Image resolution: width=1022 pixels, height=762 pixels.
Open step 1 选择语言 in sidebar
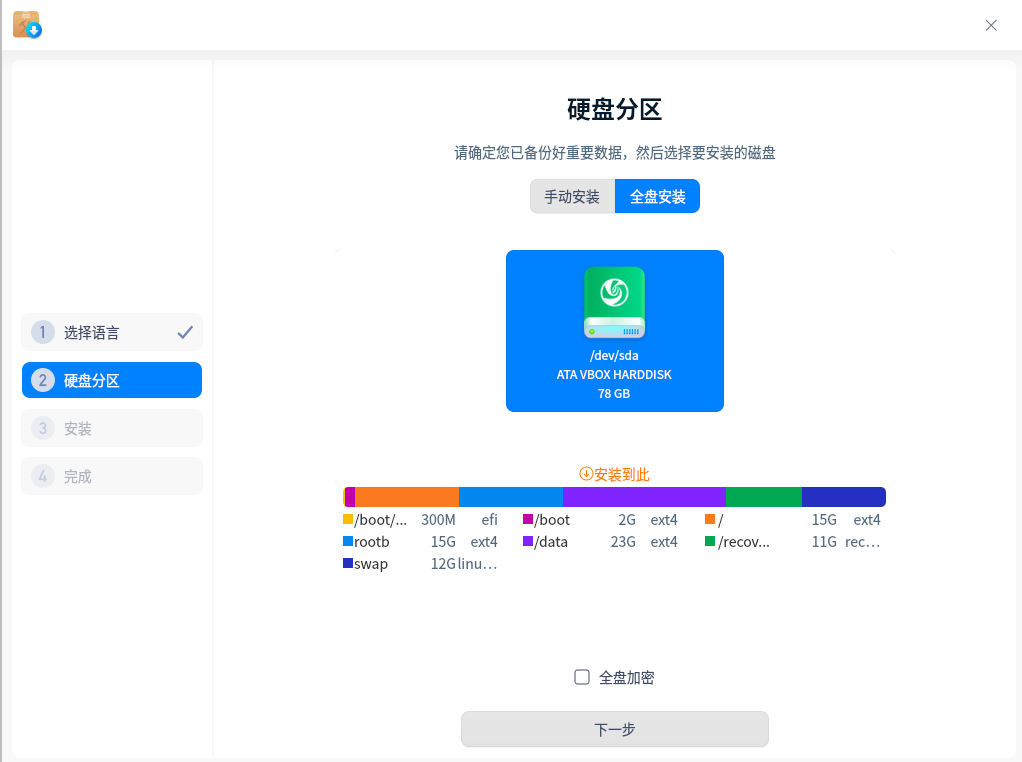pos(112,332)
